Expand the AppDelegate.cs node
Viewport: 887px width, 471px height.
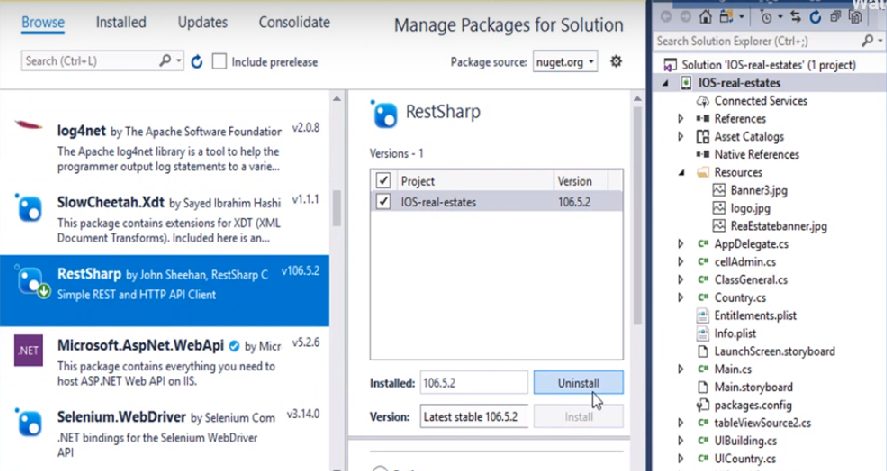[x=681, y=244]
